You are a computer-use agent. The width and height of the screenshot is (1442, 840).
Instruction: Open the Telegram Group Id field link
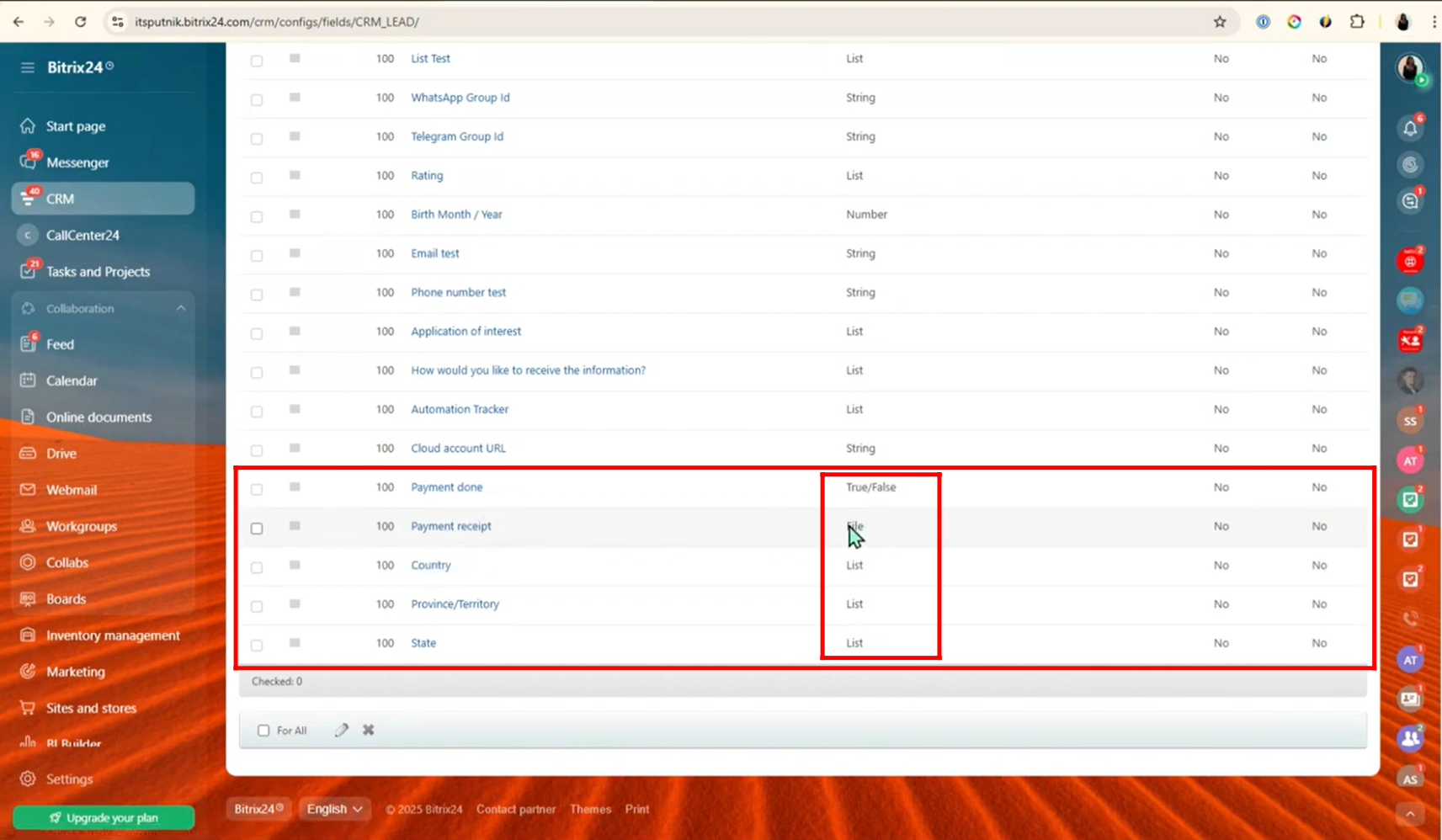click(457, 136)
